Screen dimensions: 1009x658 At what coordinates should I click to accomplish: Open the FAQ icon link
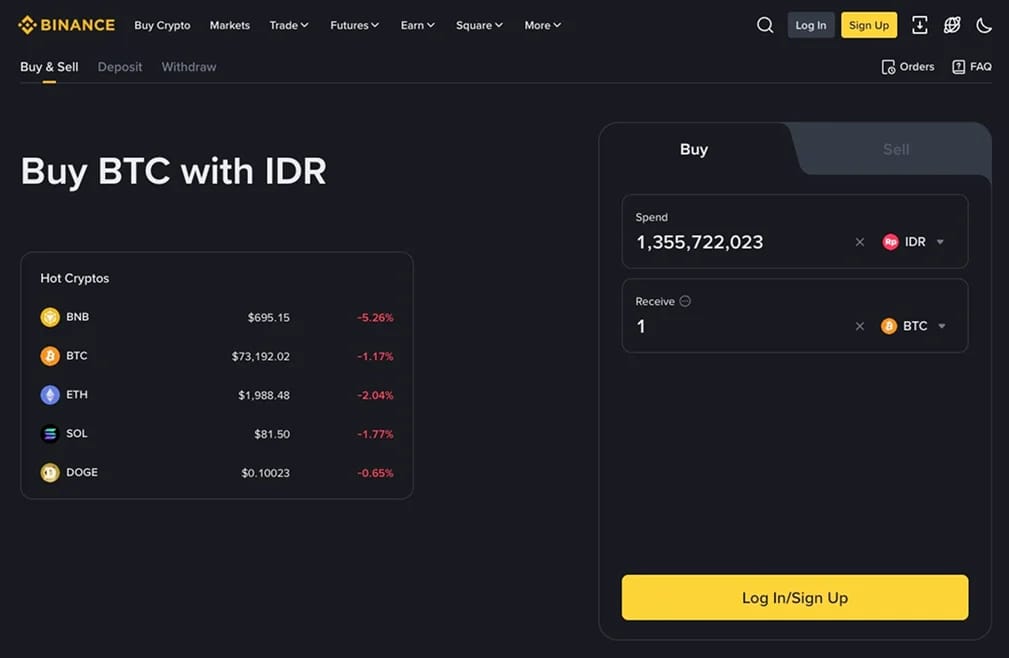point(972,67)
